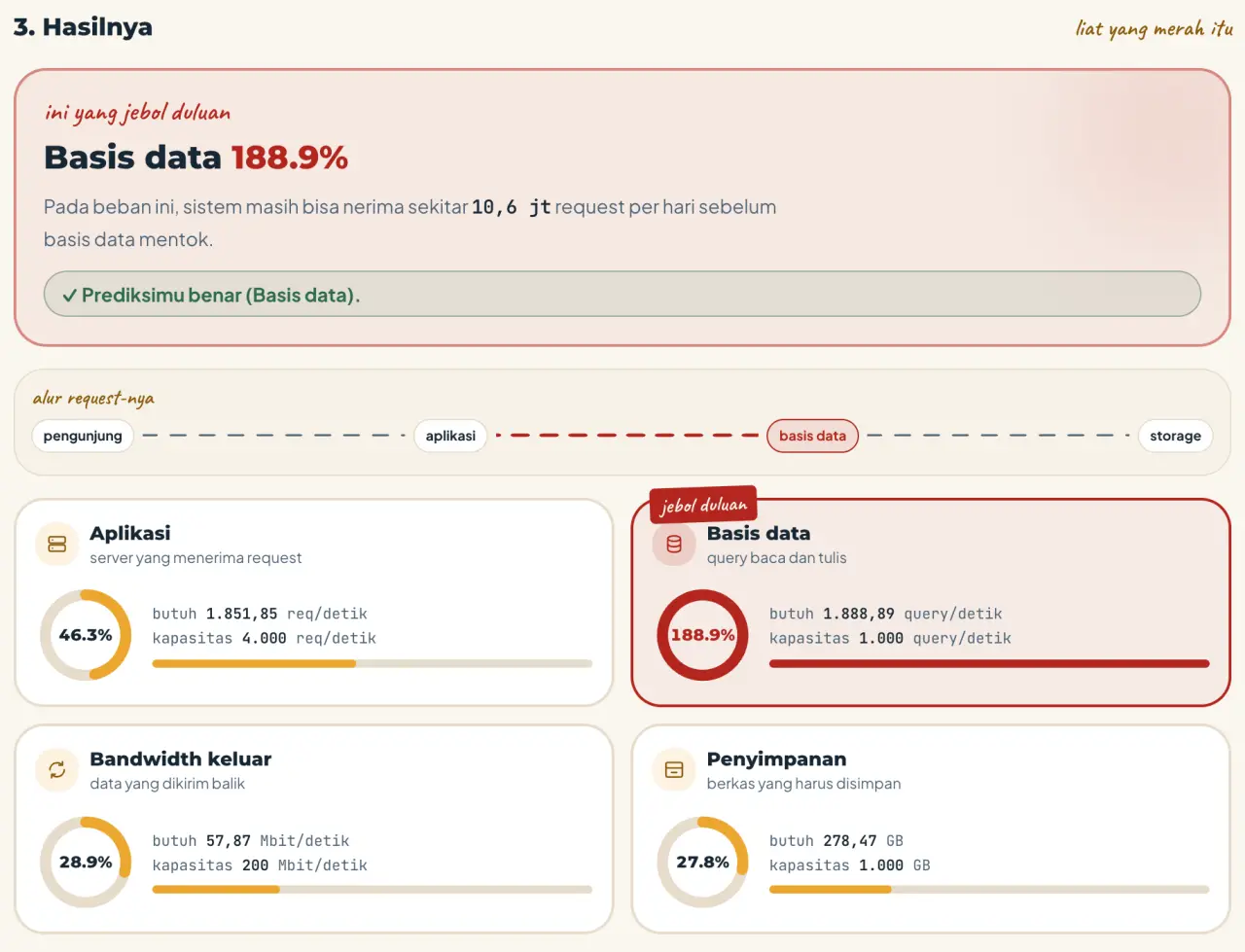Click the '10,6 jt' request value
1245x952 pixels.
click(512, 207)
